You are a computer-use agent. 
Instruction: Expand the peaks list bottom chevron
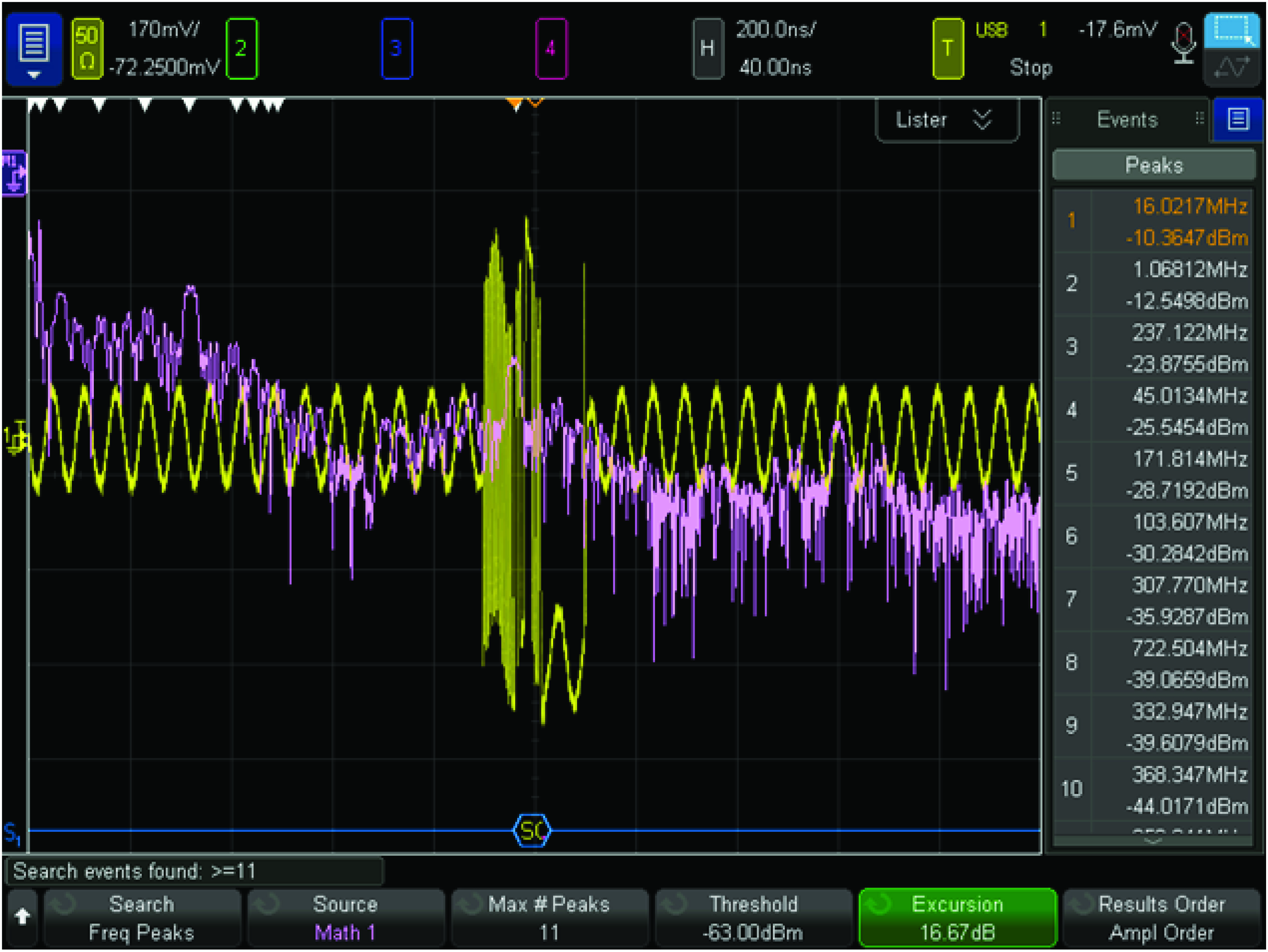(x=1153, y=841)
